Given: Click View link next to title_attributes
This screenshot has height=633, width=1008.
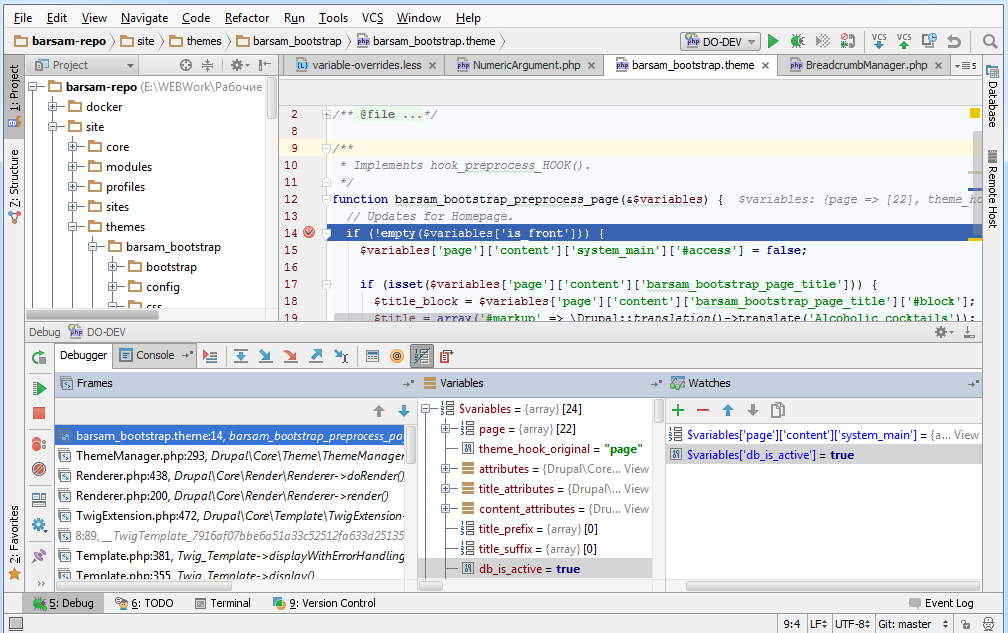Looking at the screenshot, I should click(636, 489).
